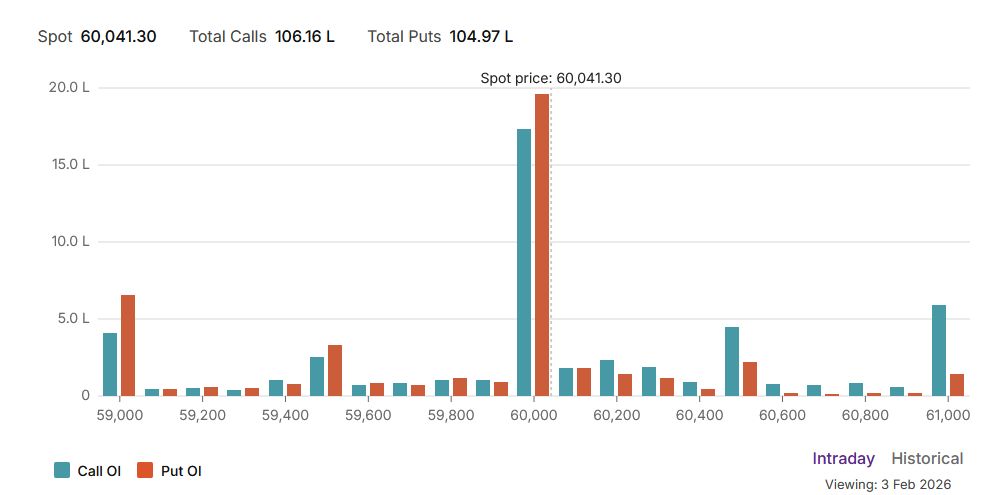Click the teal Call OI legend swatch
Image resolution: width=1002 pixels, height=495 pixels.
62,471
